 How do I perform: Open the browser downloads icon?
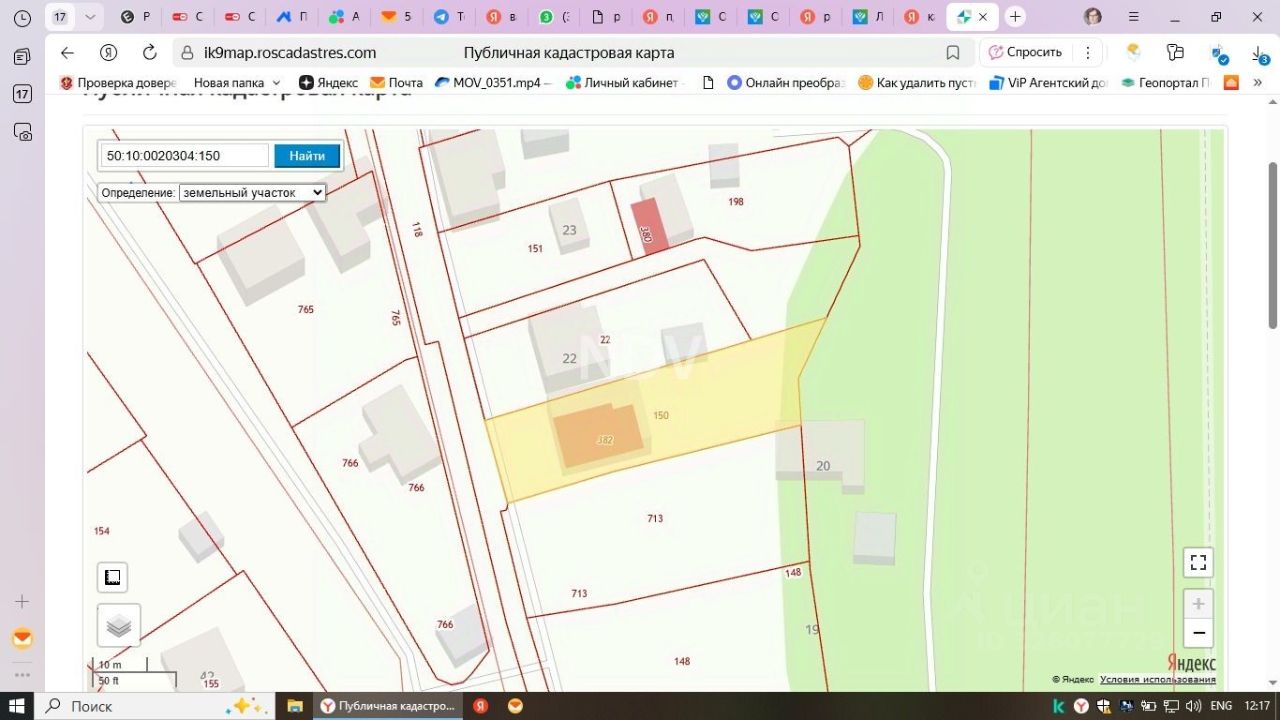coord(1258,53)
